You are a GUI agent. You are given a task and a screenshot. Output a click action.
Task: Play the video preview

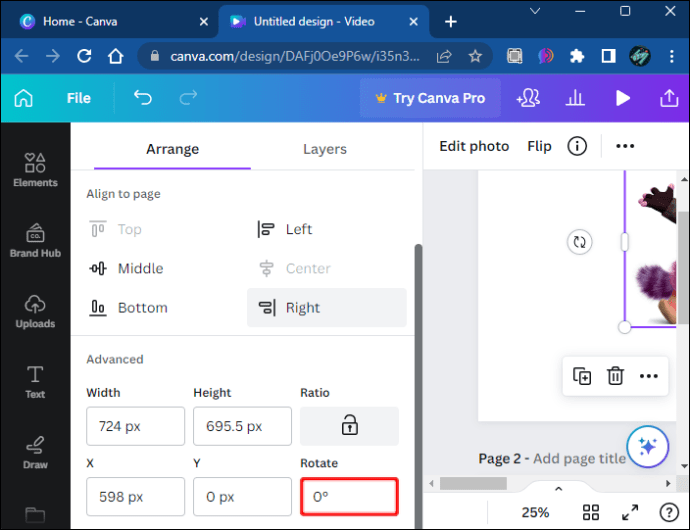pyautogui.click(x=622, y=98)
